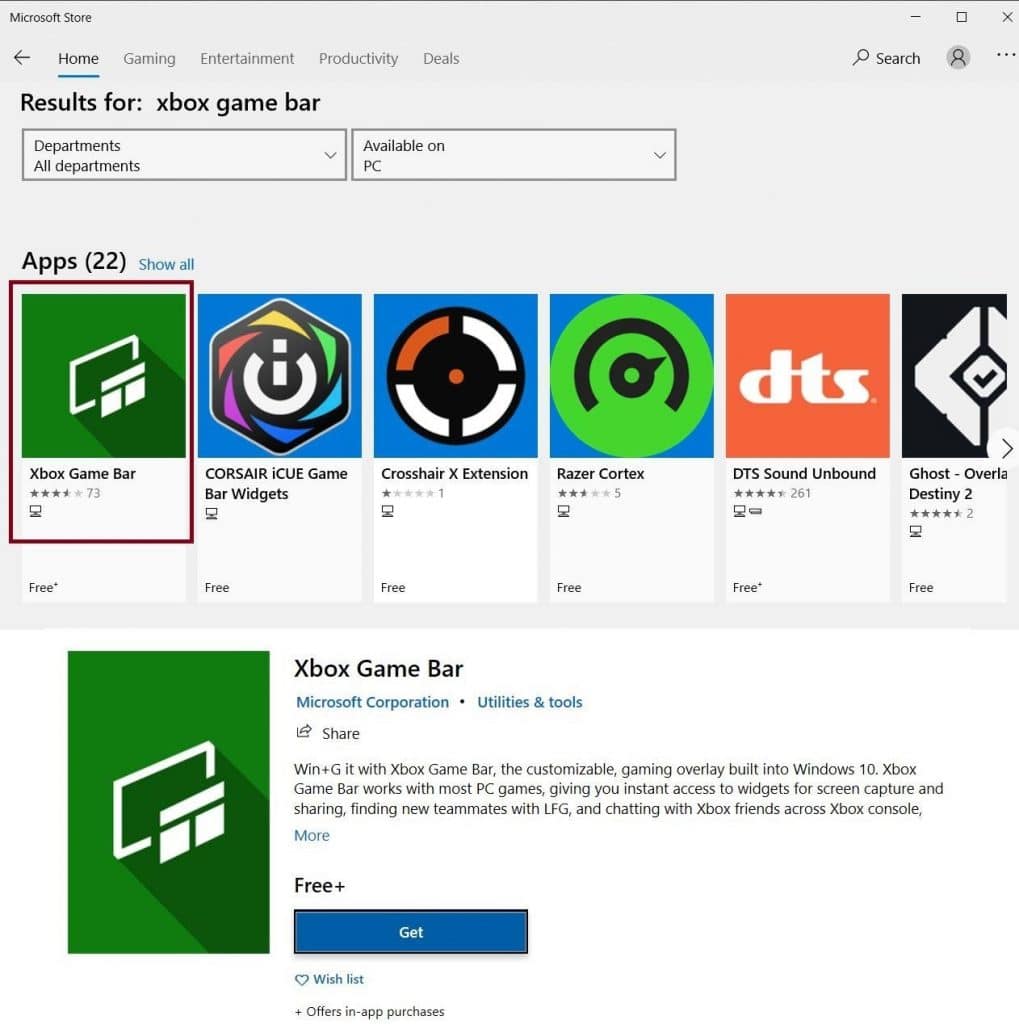Open the Departments filter dropdown
Screen dimensions: 1019x1024
pyautogui.click(x=183, y=155)
